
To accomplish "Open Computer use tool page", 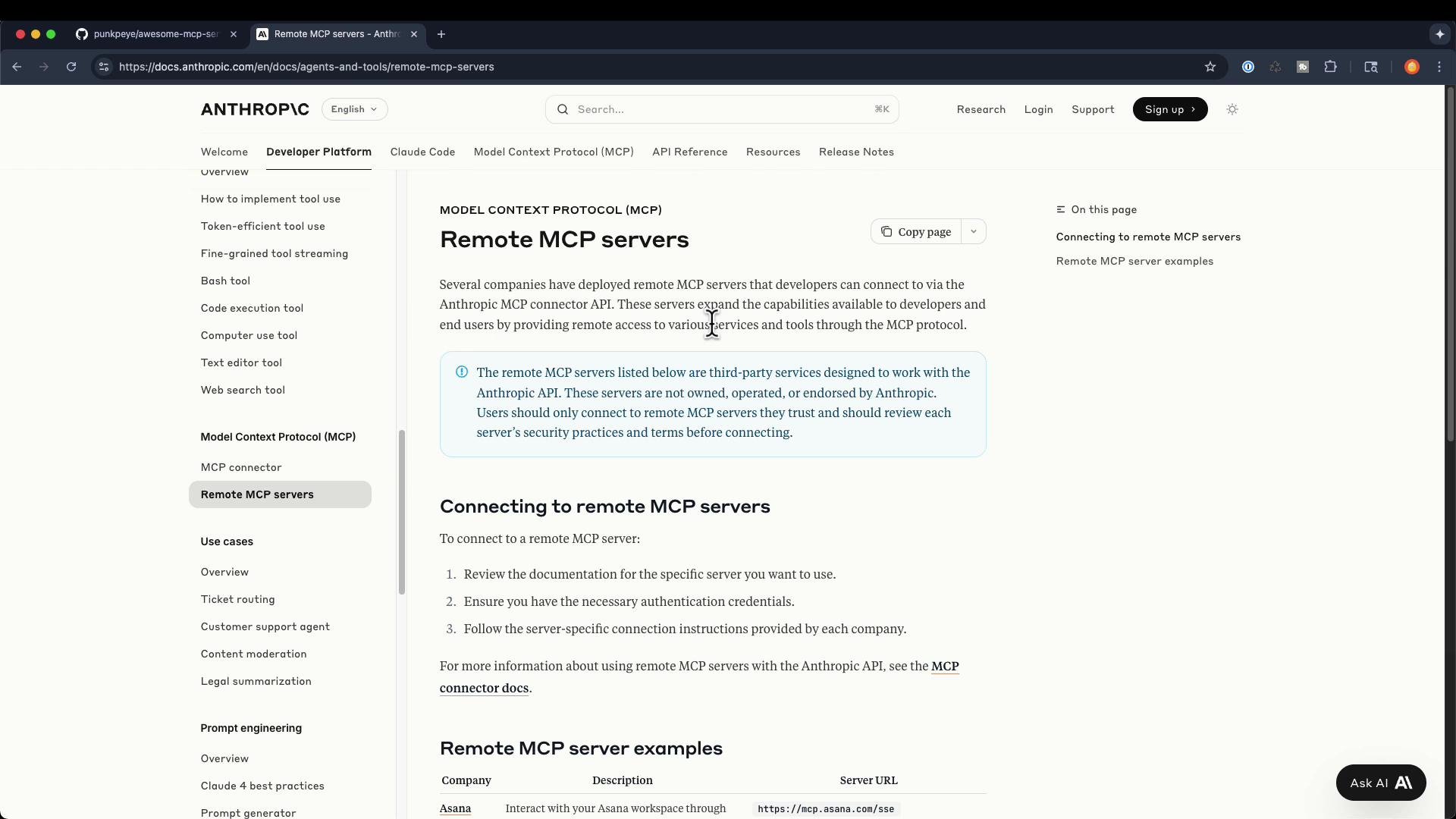I will [249, 335].
